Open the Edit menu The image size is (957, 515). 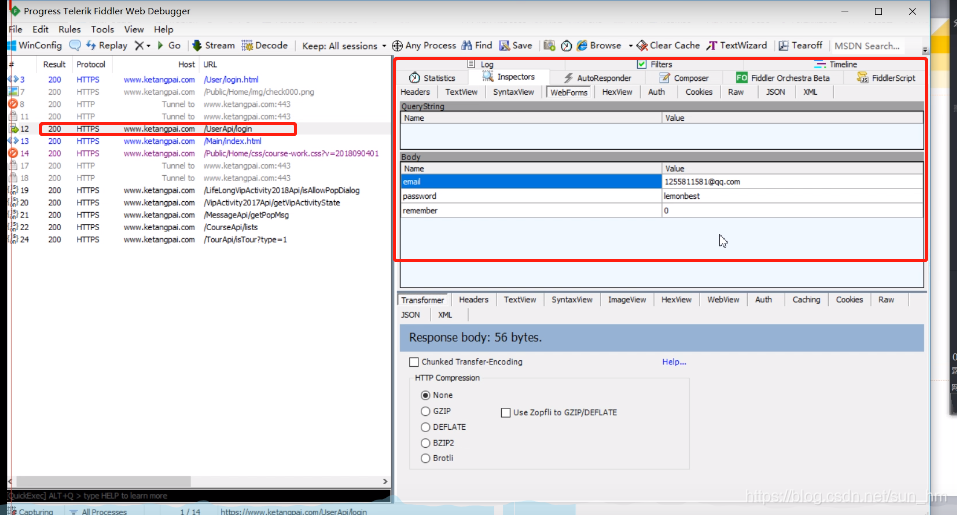click(40, 29)
